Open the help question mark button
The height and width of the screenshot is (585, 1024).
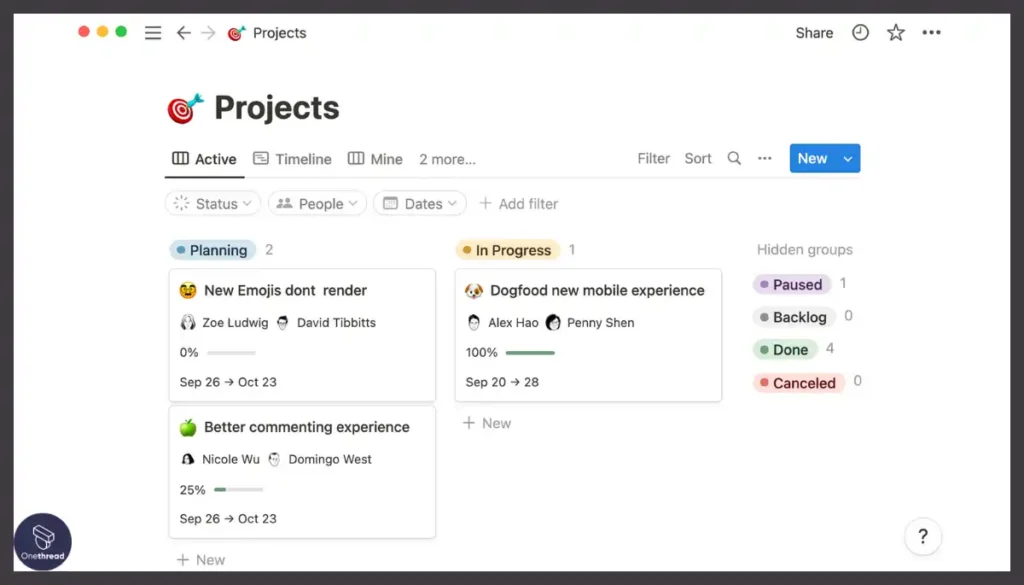tap(922, 536)
